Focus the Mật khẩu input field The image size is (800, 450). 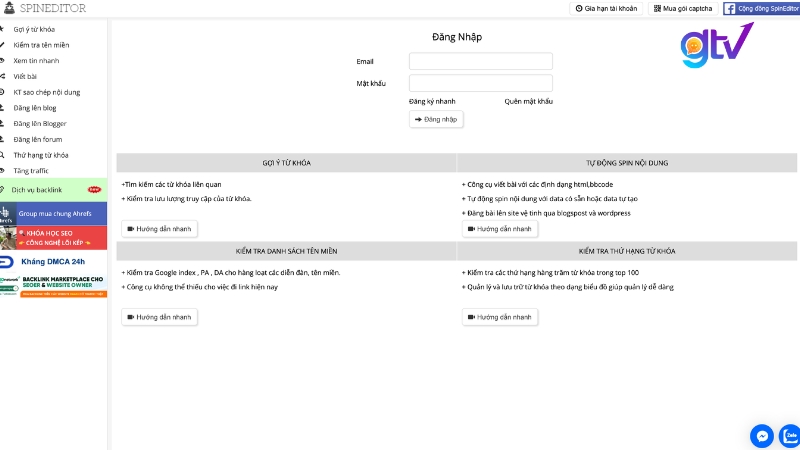pos(481,83)
